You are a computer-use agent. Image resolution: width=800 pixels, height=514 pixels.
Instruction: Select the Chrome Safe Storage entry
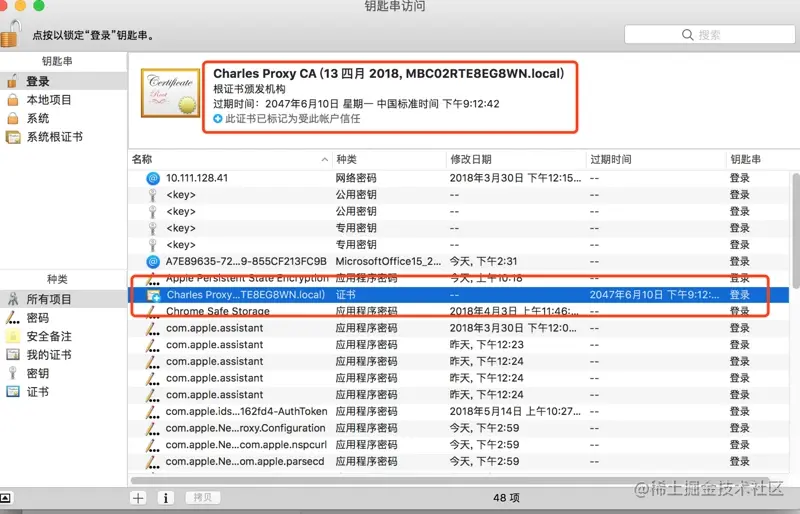[218, 311]
